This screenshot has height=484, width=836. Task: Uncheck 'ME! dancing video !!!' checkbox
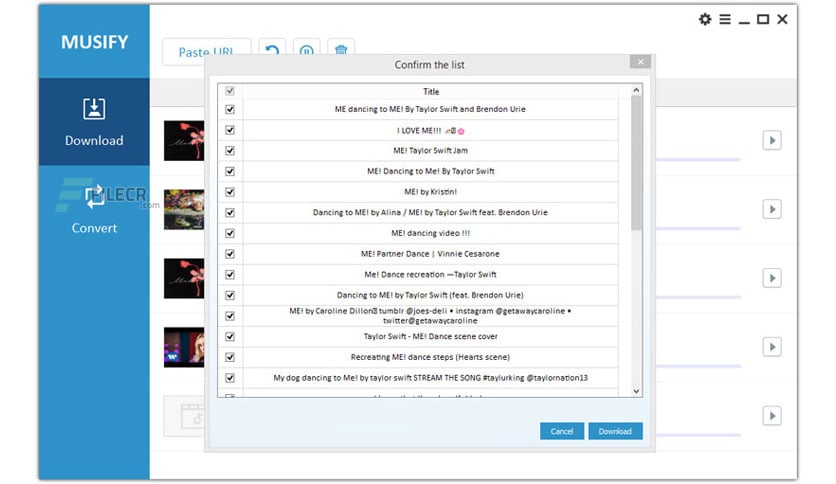(230, 233)
